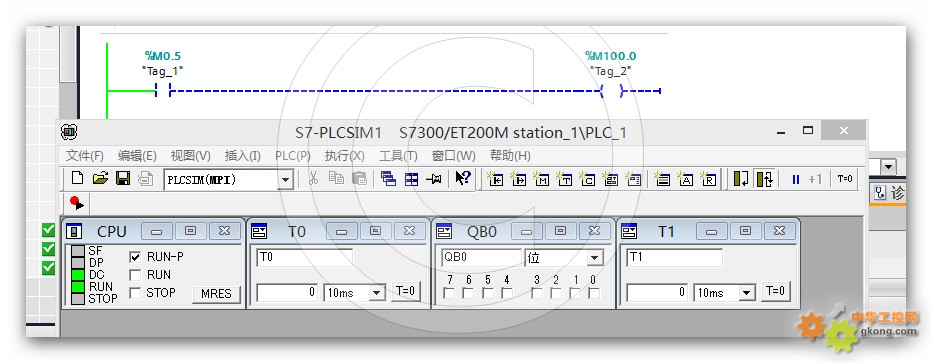
Task: Expand the T0 10ms timebase dropdown
Action: [377, 292]
